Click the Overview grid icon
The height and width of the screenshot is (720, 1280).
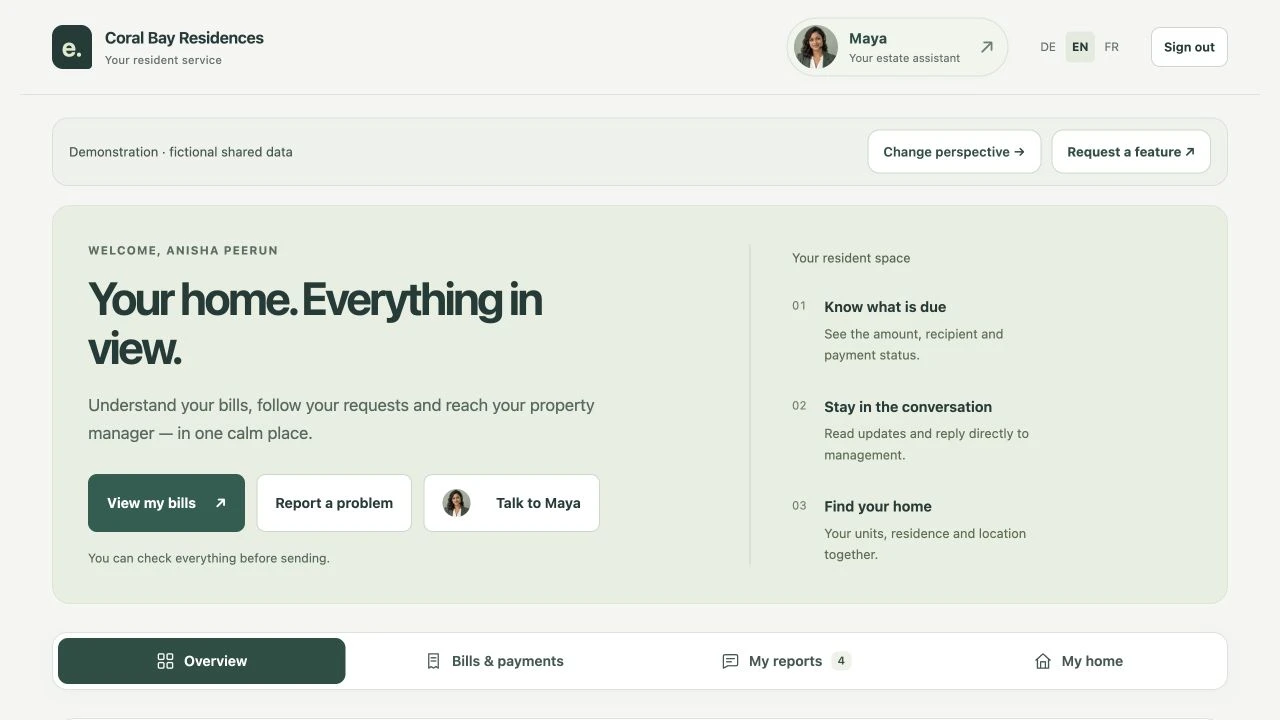pyautogui.click(x=166, y=661)
